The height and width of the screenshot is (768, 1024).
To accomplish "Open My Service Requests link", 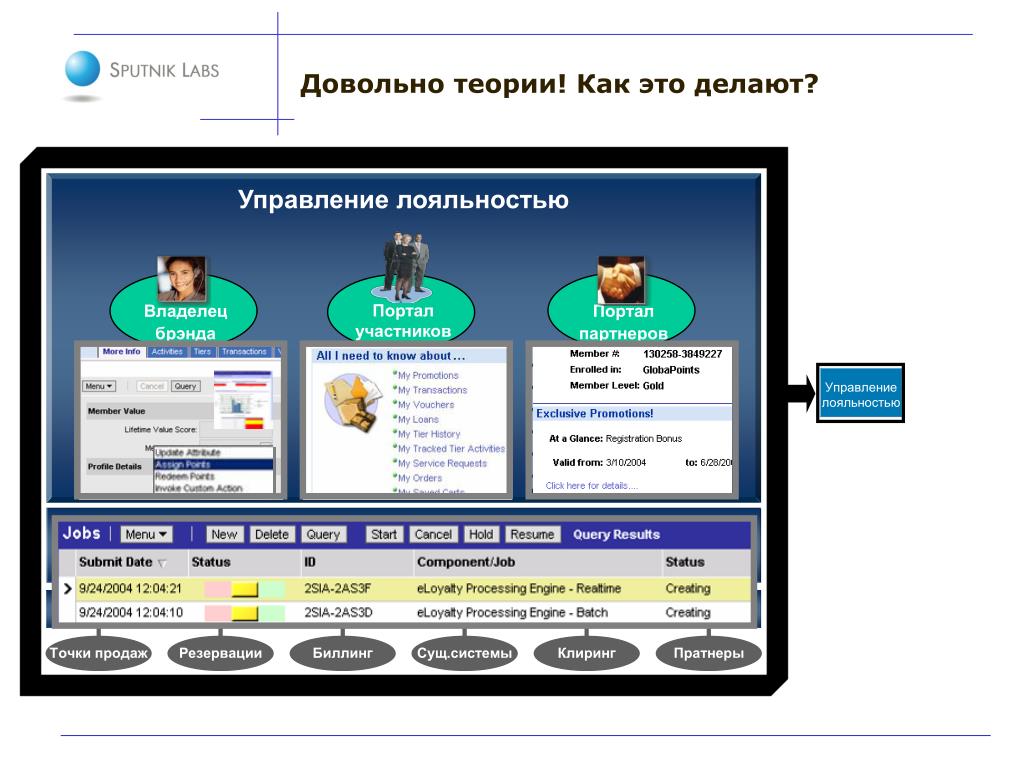I will click(442, 463).
